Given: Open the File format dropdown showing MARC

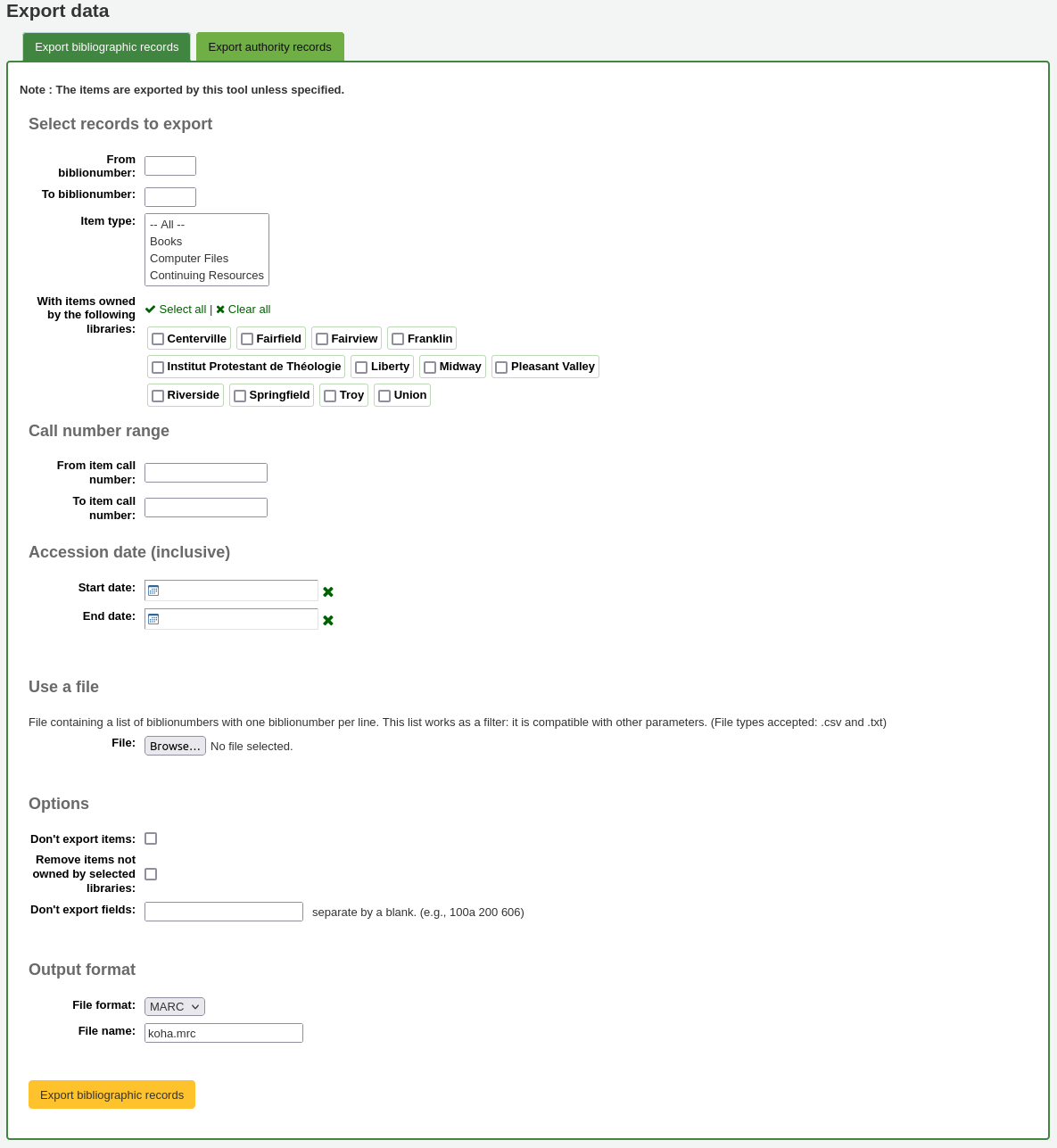Looking at the screenshot, I should [x=174, y=1006].
